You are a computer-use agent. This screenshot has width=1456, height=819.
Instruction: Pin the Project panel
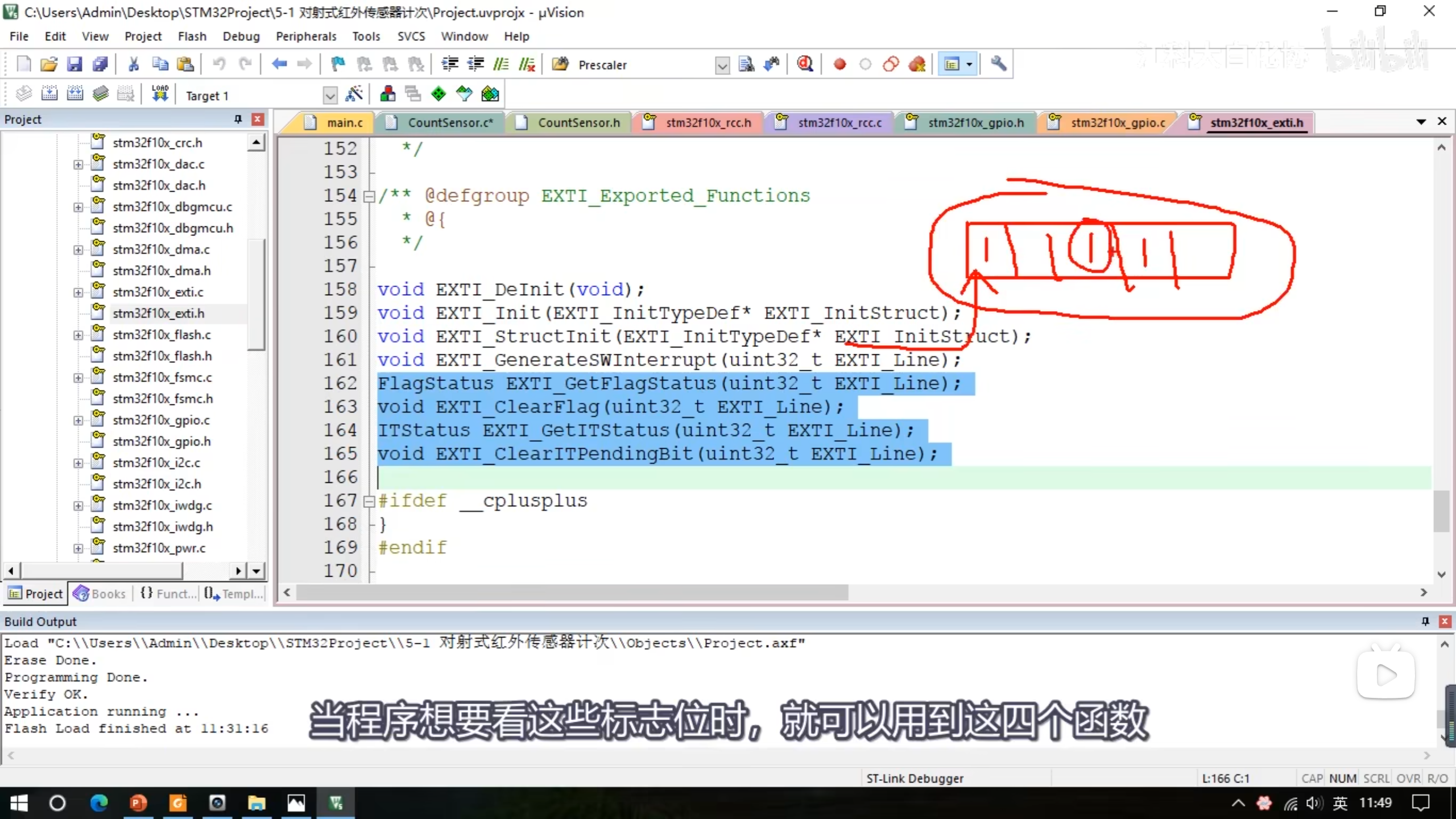coord(238,119)
